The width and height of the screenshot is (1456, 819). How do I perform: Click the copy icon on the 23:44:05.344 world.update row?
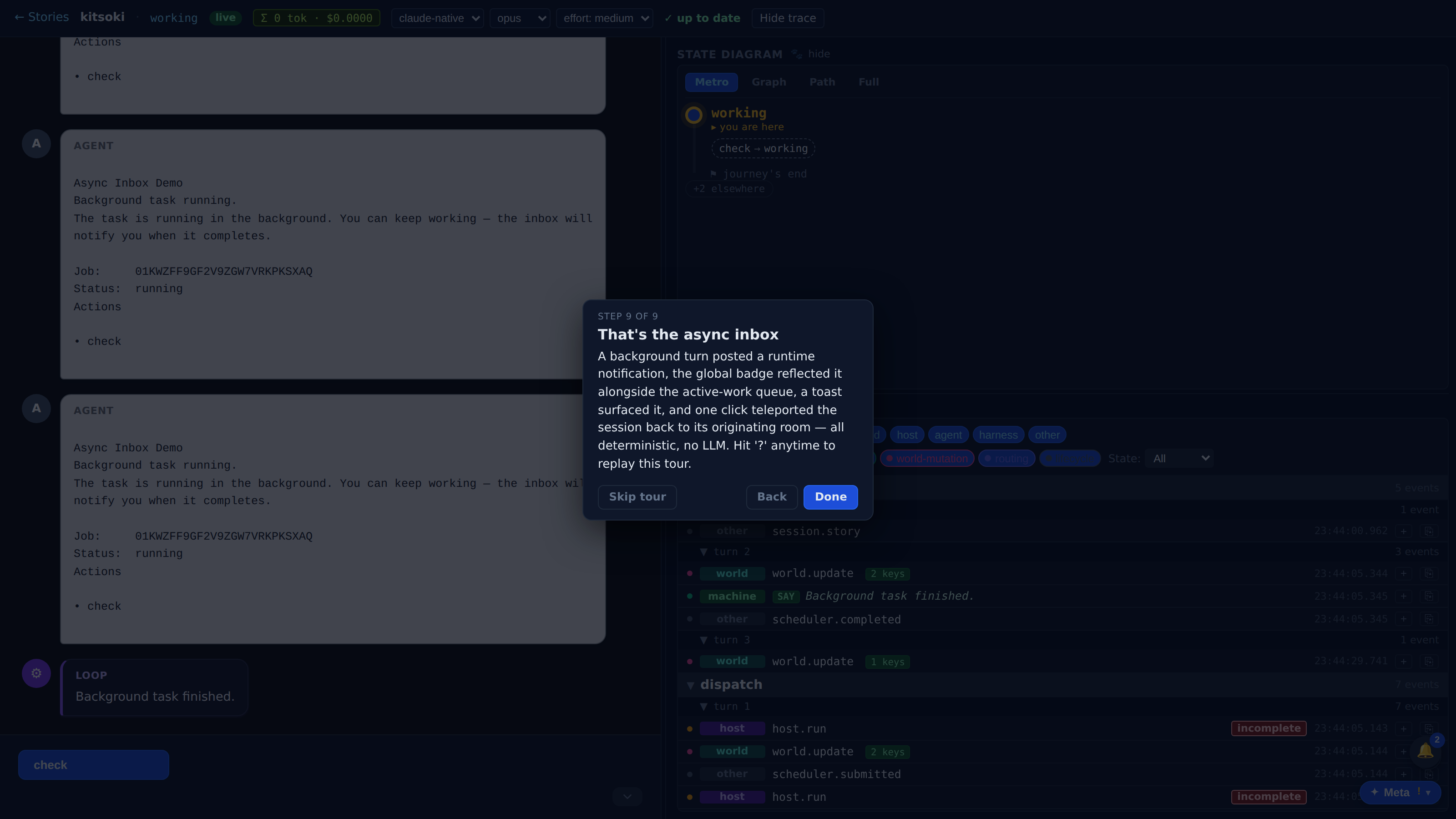click(x=1428, y=574)
